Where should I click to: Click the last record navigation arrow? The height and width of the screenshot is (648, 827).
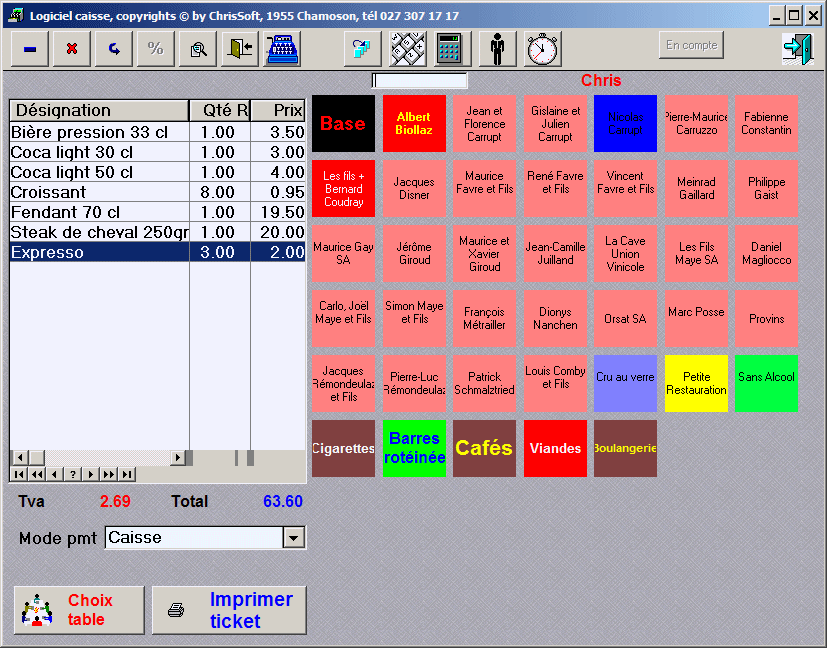(x=127, y=474)
